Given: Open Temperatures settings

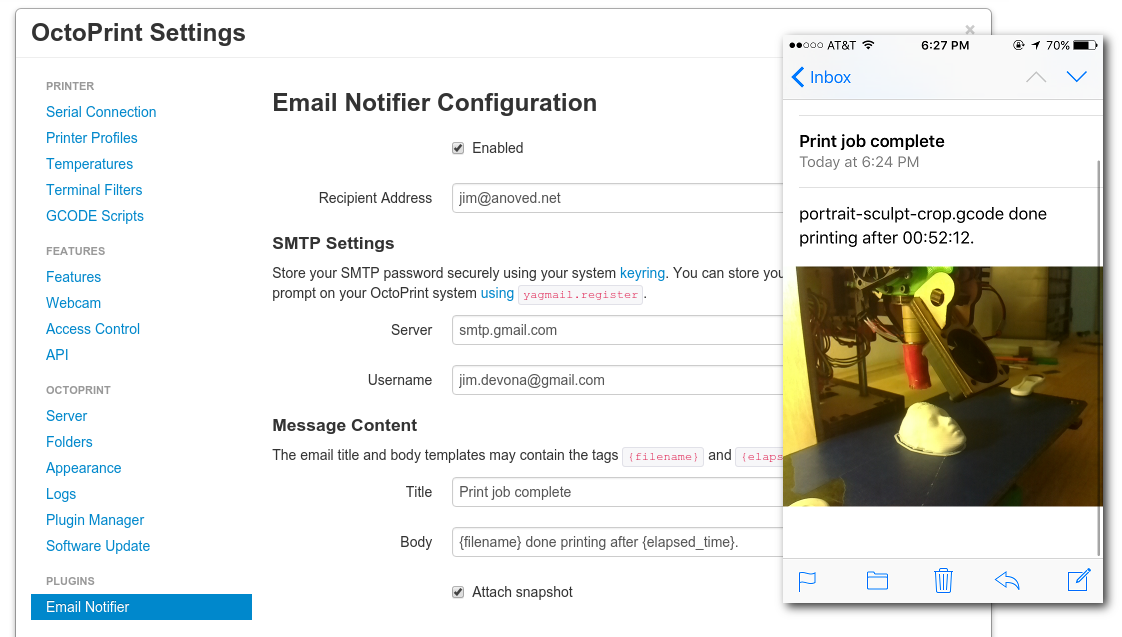Looking at the screenshot, I should point(89,164).
